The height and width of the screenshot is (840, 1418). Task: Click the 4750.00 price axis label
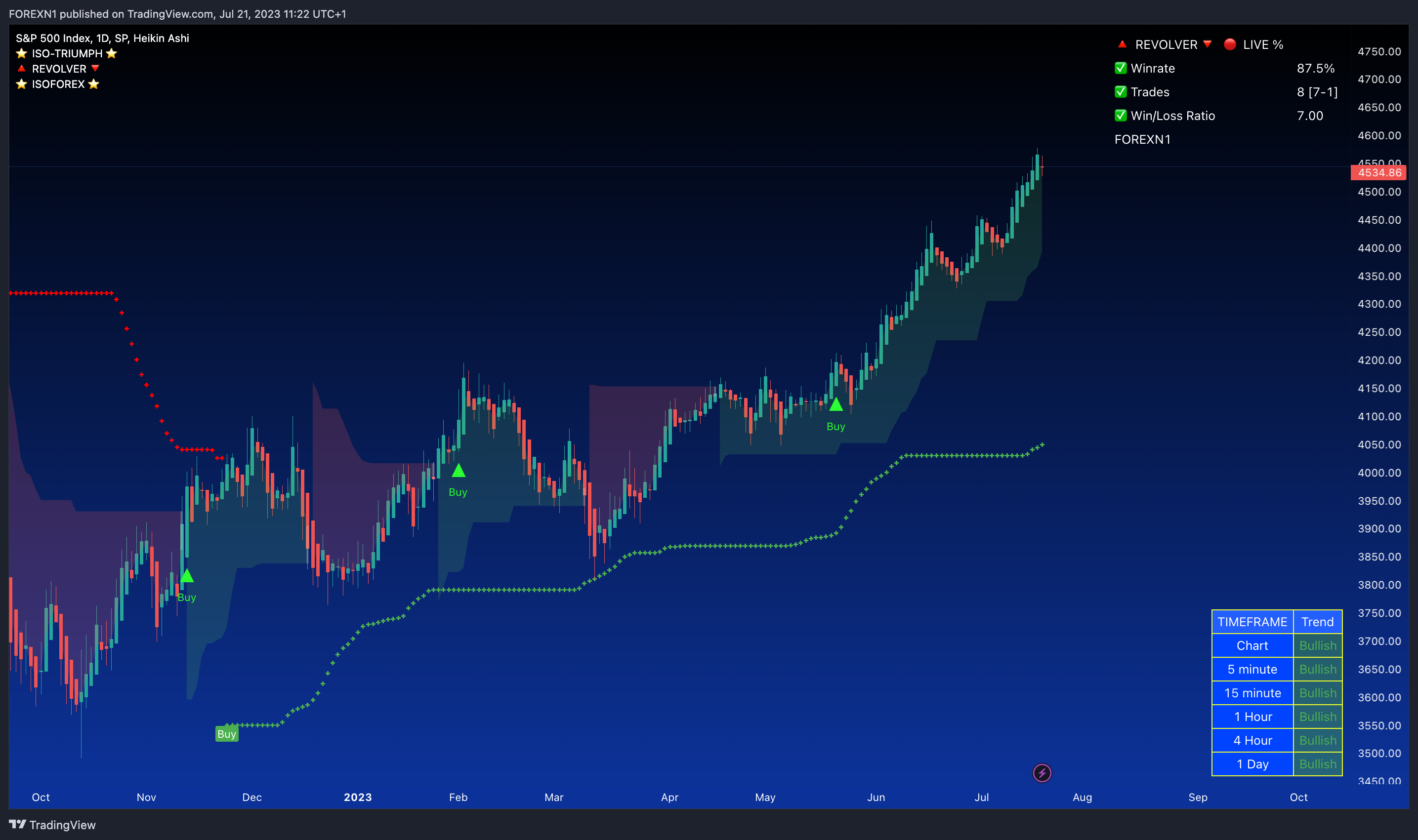click(x=1379, y=51)
